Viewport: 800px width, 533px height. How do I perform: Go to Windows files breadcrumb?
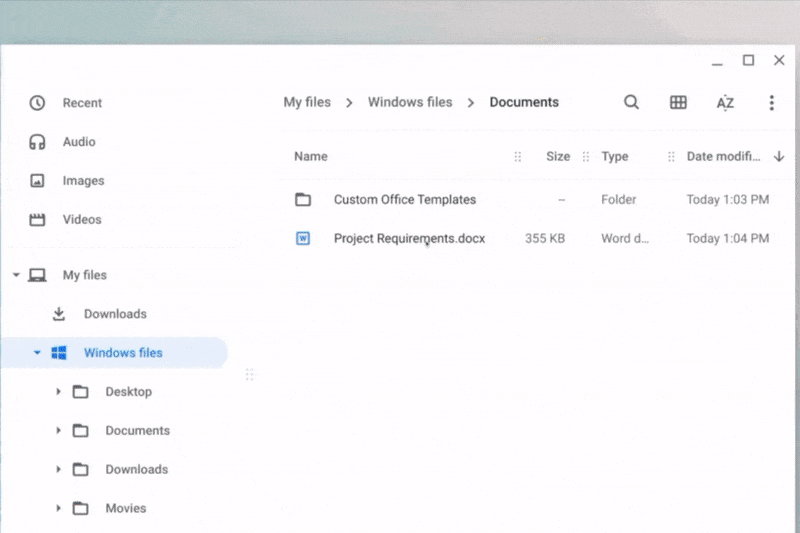[x=409, y=102]
